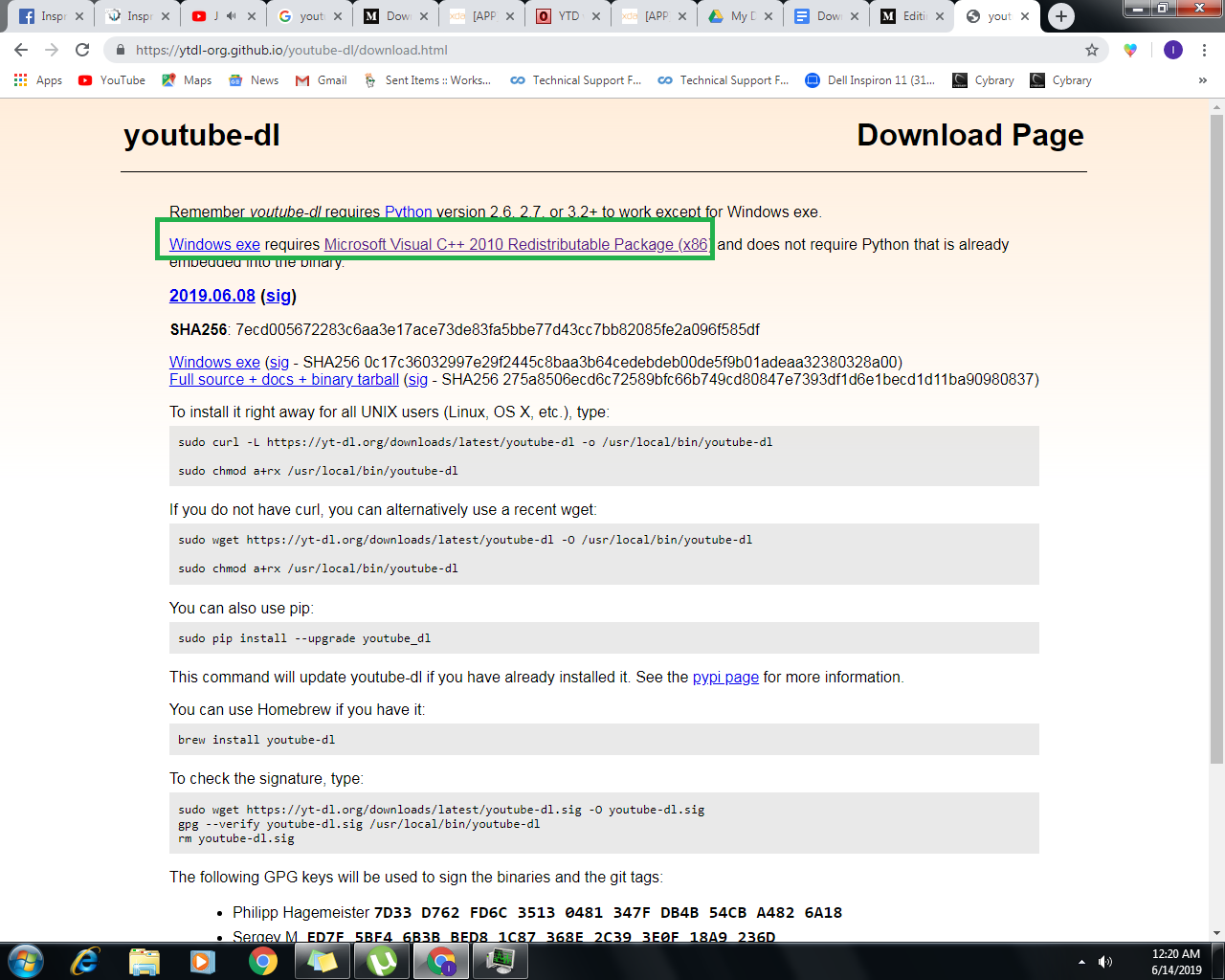Open the Windows Start menu
1225x980 pixels.
(x=26, y=961)
